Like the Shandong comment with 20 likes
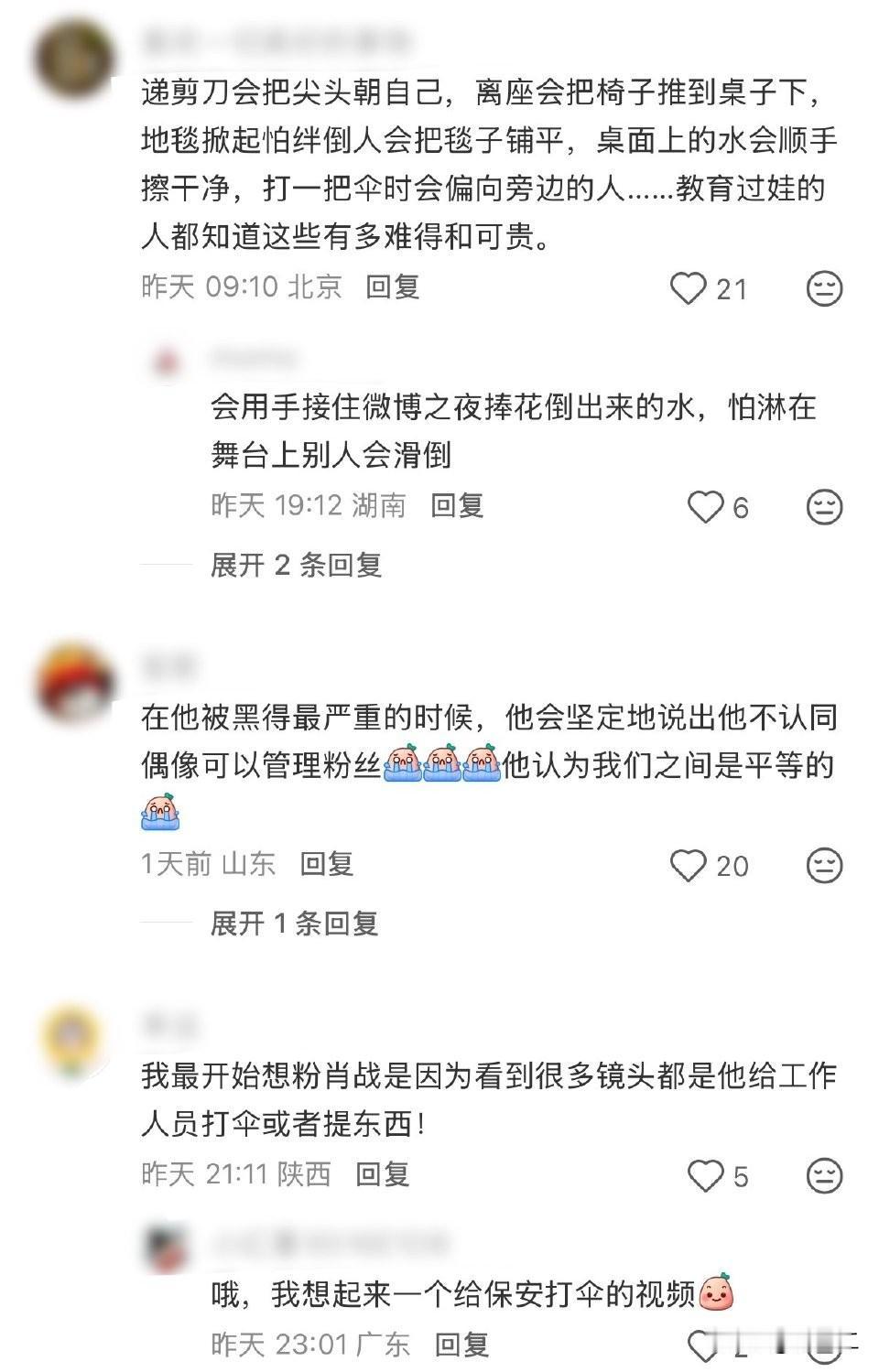The width and height of the screenshot is (879, 1372). (x=689, y=865)
